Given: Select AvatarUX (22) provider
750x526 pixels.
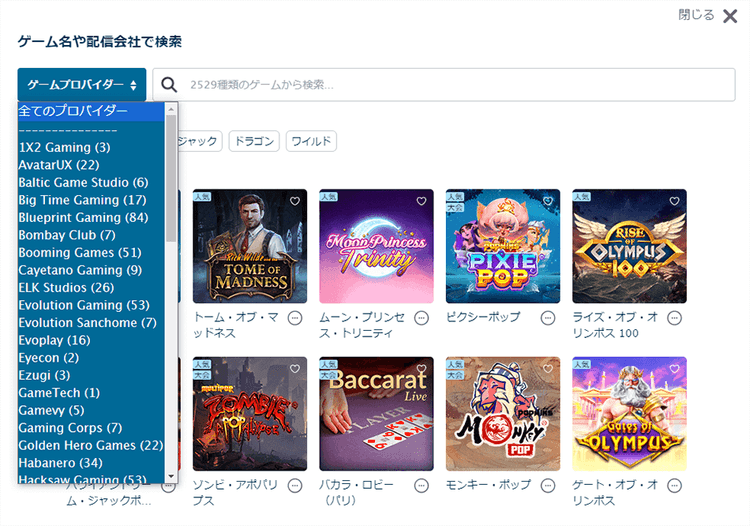Looking at the screenshot, I should click(x=91, y=165).
